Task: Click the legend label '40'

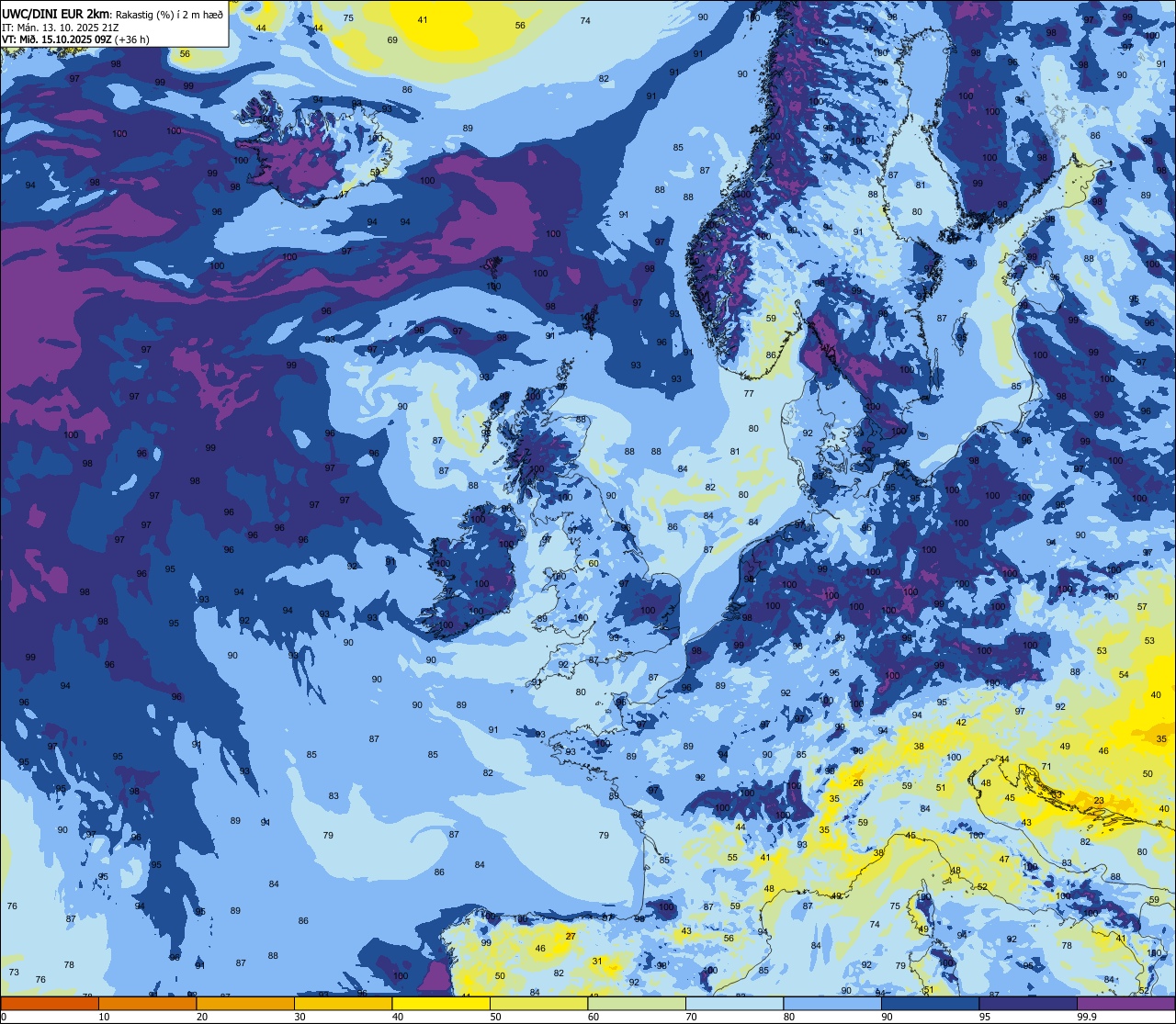Action: 398,1017
